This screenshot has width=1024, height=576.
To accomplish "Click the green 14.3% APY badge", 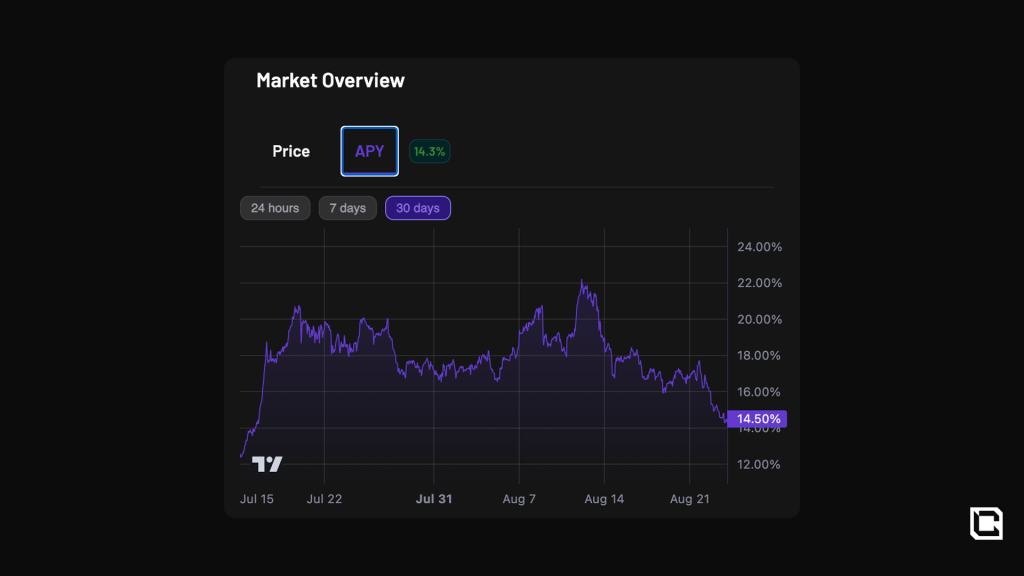I will 430,151.
